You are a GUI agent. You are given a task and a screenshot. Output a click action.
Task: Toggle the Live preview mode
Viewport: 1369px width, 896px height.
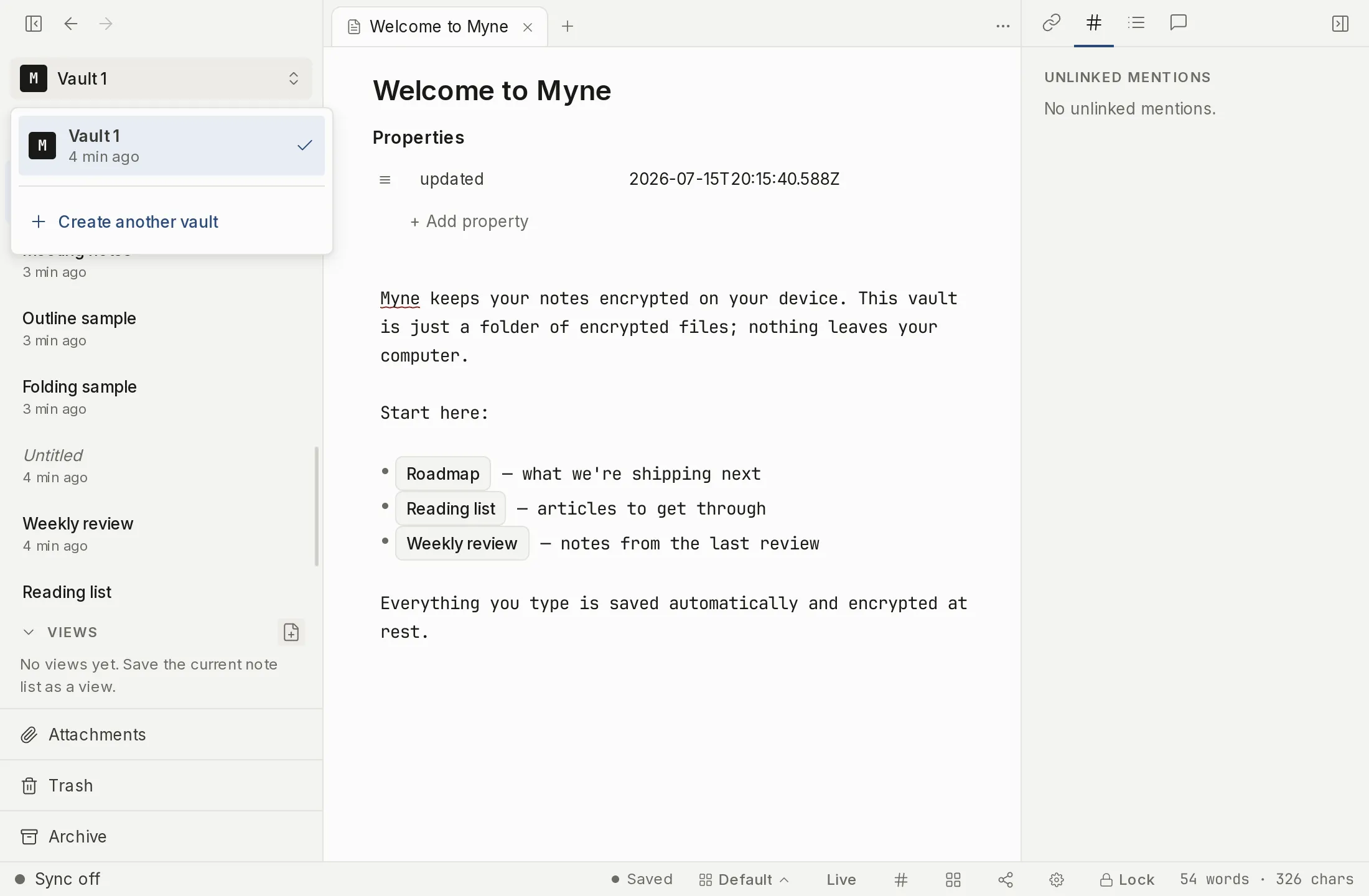click(x=841, y=880)
